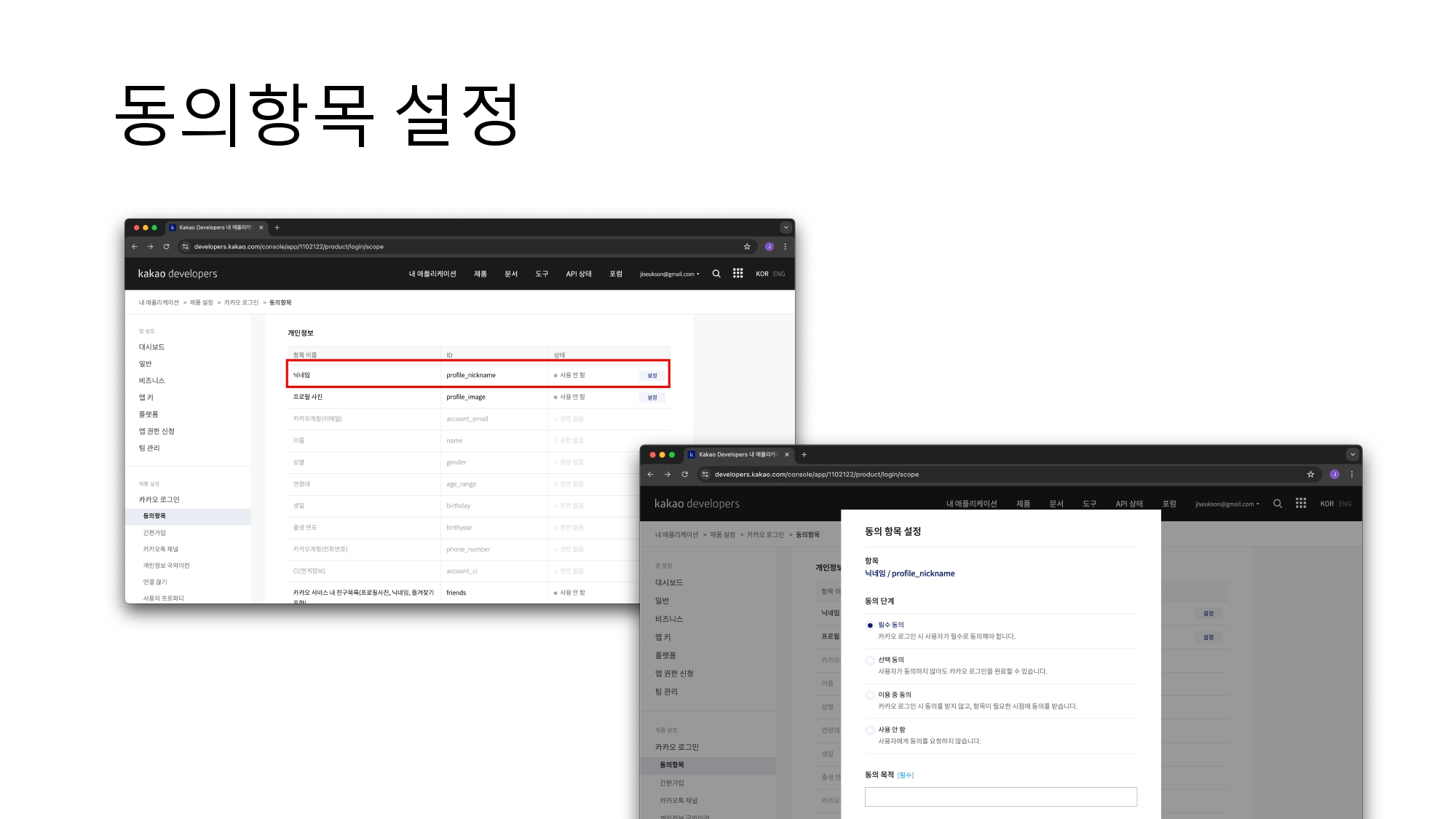1456x819 pixels.
Task: Open 문서 menu in back window navbar
Action: point(511,274)
